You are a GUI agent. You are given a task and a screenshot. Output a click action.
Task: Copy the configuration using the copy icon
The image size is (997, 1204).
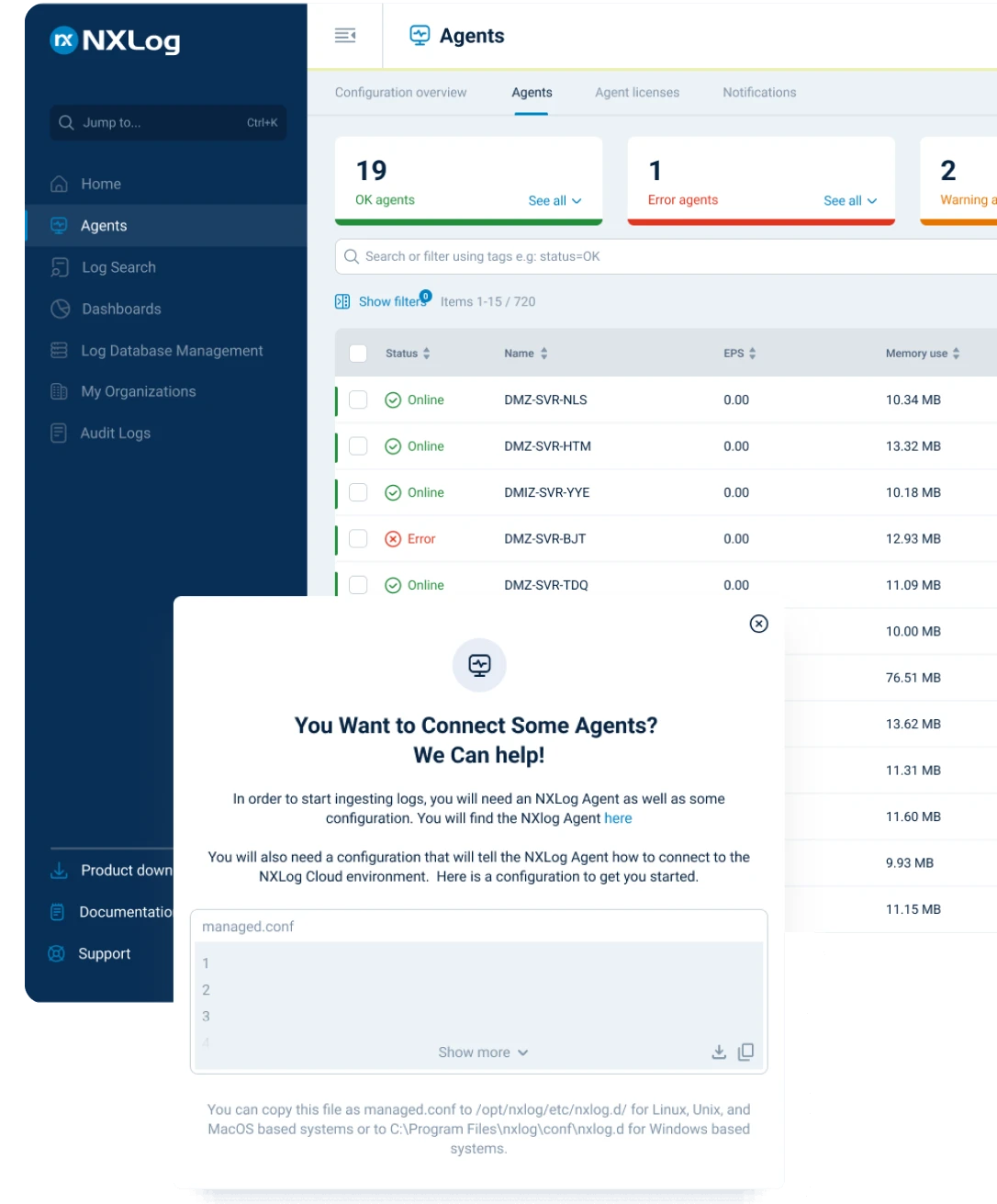coord(745,1052)
